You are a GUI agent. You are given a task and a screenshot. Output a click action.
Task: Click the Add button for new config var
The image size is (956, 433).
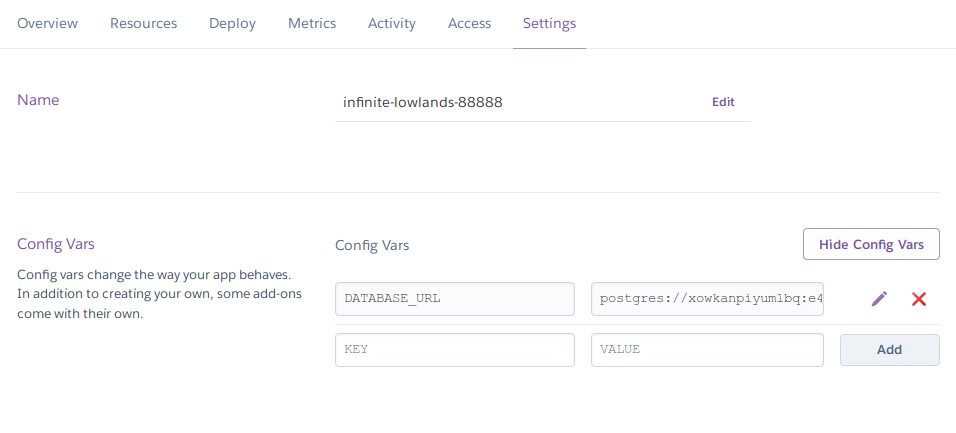tap(890, 350)
